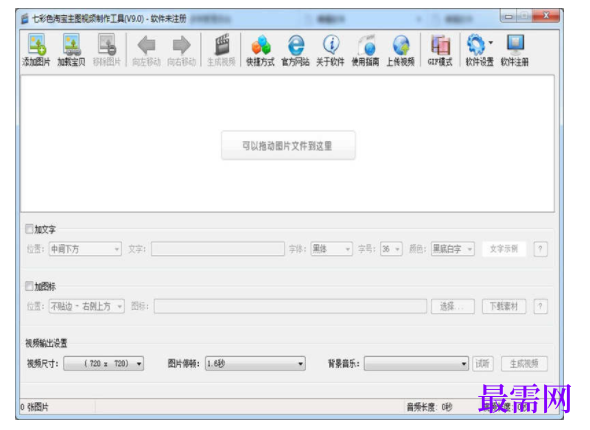Minimize the window with title bar button
Viewport: 590px width, 430px height.
(x=509, y=16)
